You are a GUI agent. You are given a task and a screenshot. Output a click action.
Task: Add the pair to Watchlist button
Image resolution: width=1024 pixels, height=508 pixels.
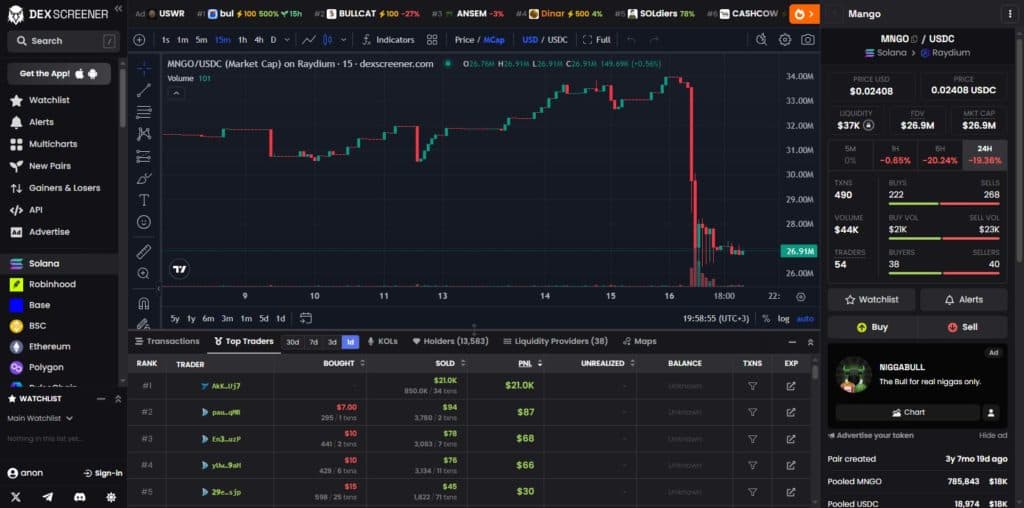click(872, 300)
